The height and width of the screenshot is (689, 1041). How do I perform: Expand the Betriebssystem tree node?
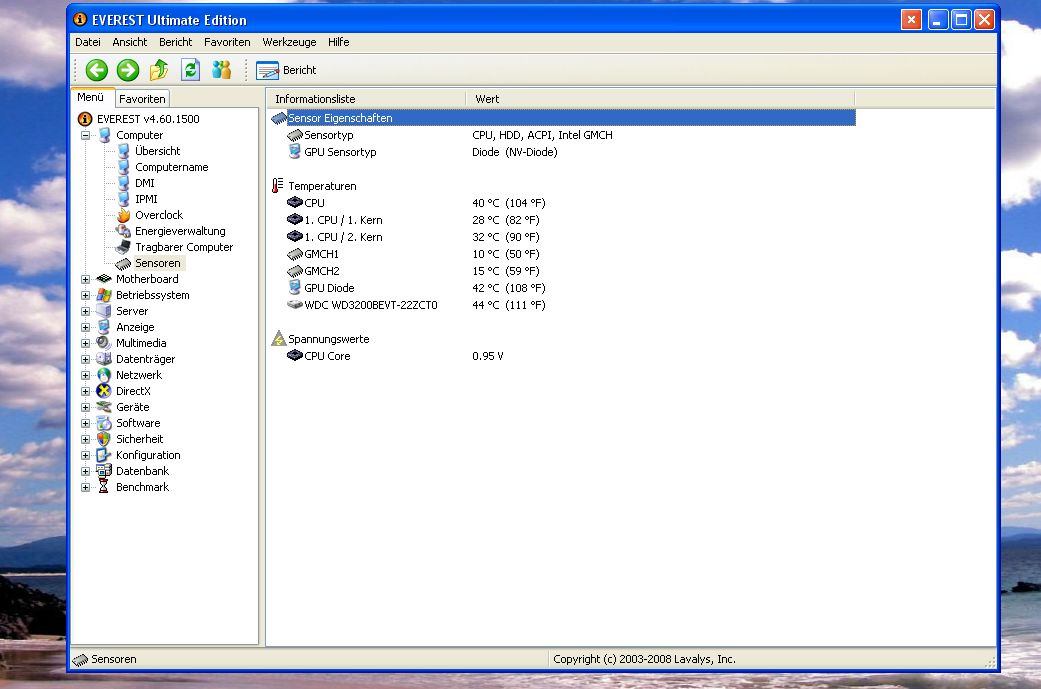tap(86, 295)
